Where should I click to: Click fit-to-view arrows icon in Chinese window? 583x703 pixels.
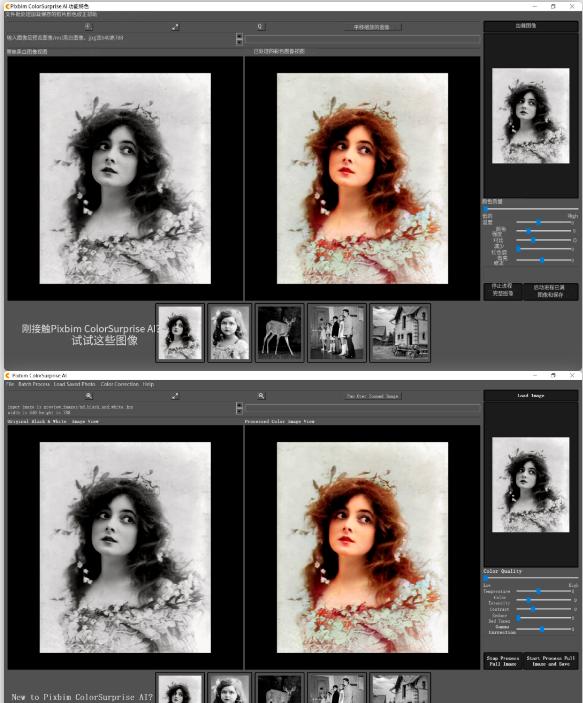pos(175,27)
